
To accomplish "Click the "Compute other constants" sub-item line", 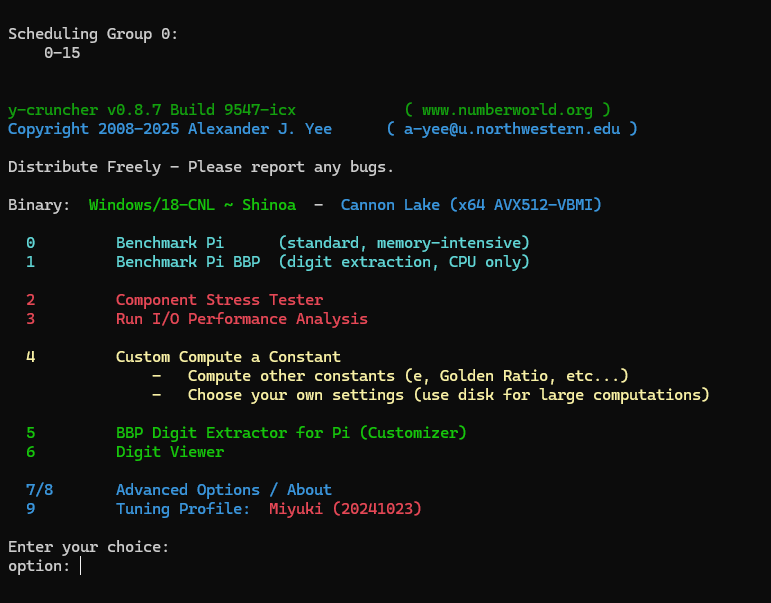I will tap(408, 376).
